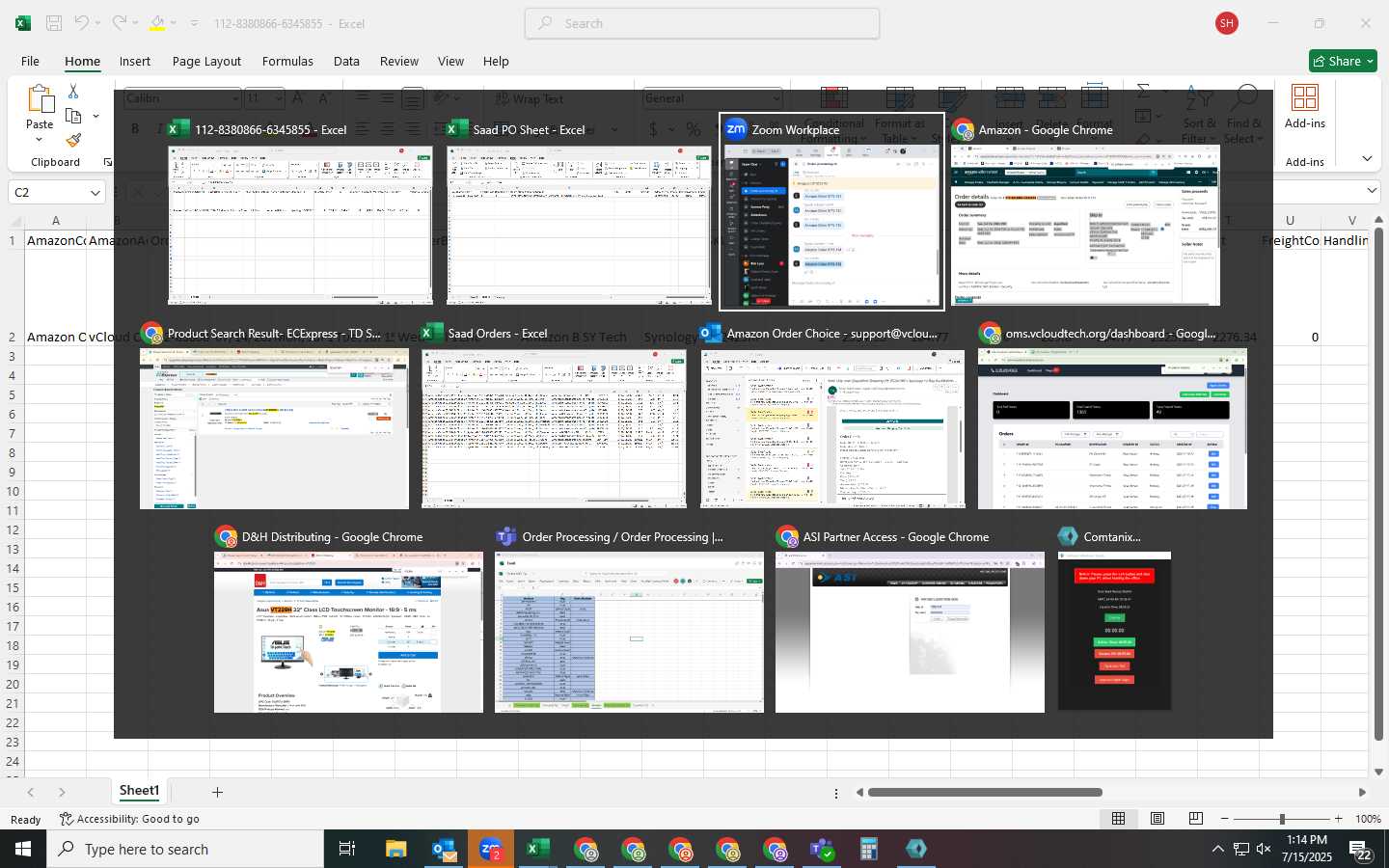The width and height of the screenshot is (1389, 868).
Task: Open Excel from the taskbar
Action: [537, 849]
